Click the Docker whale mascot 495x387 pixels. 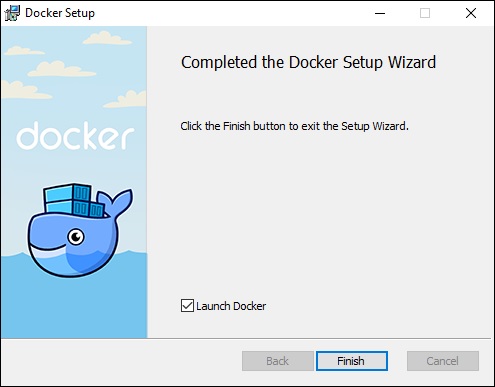point(79,230)
